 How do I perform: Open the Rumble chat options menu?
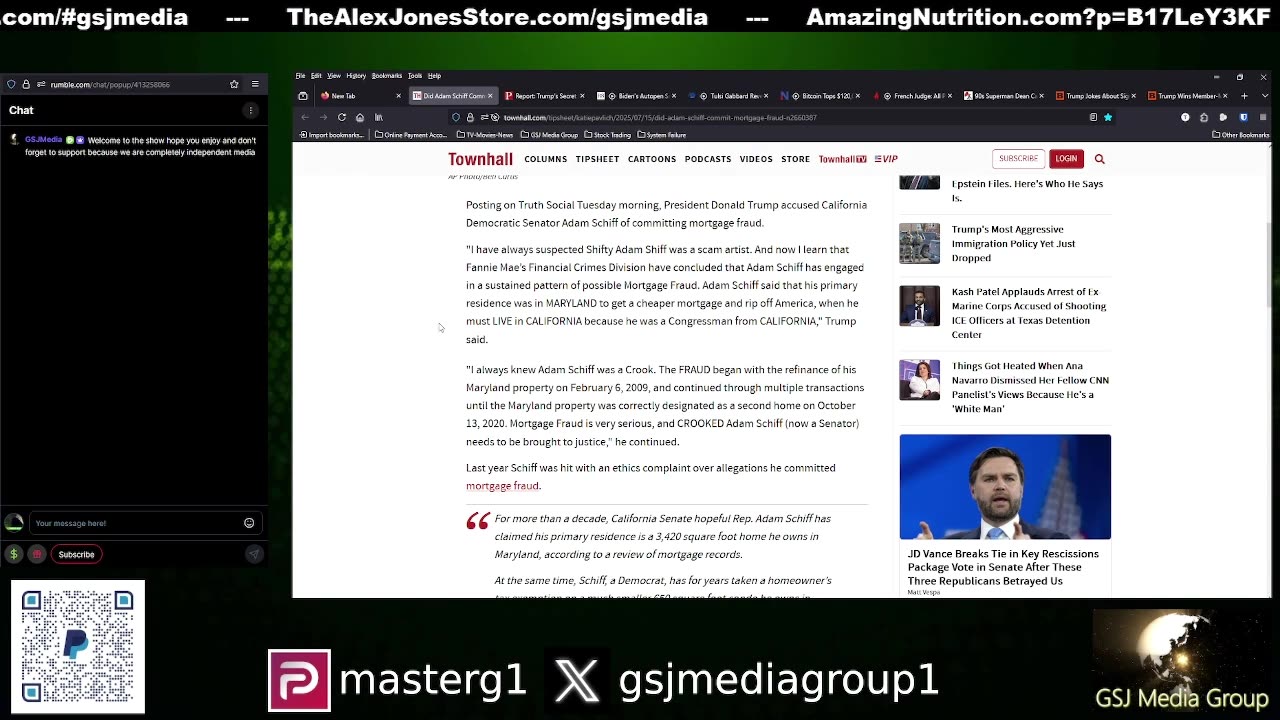tap(250, 110)
